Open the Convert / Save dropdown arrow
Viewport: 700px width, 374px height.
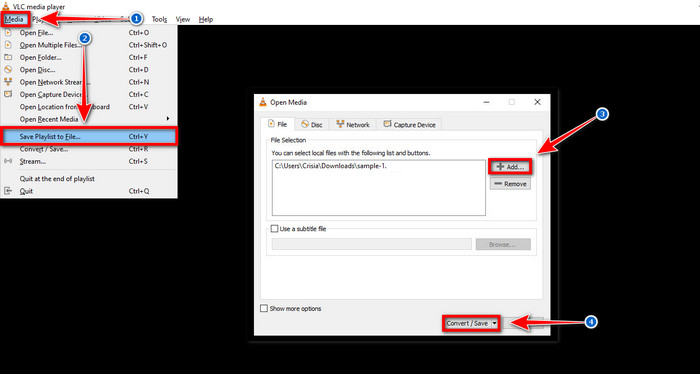494,324
